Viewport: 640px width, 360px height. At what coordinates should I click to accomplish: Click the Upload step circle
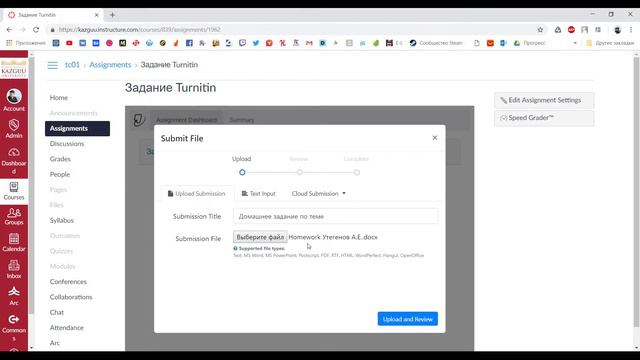pyautogui.click(x=242, y=172)
